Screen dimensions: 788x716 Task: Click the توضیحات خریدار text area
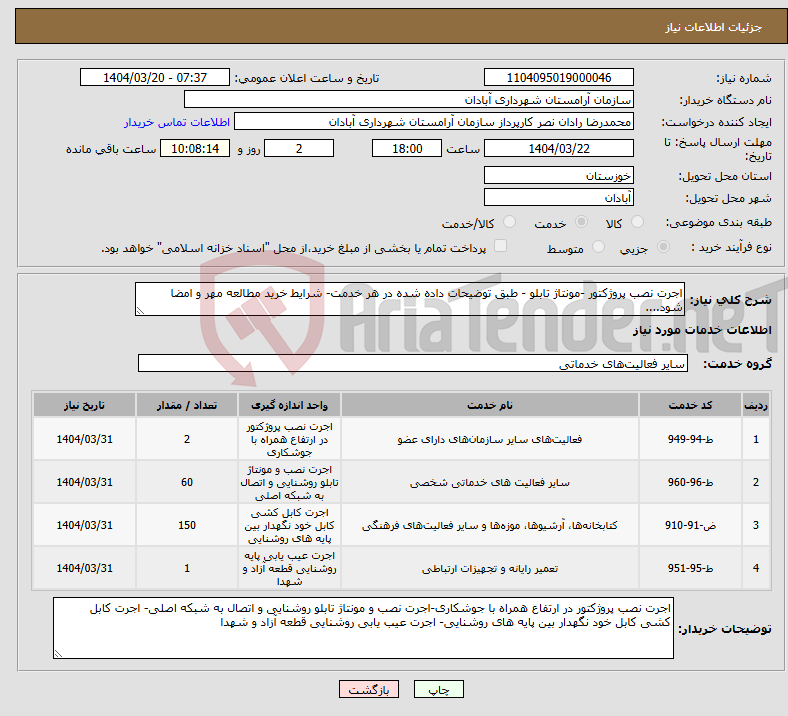click(x=363, y=628)
